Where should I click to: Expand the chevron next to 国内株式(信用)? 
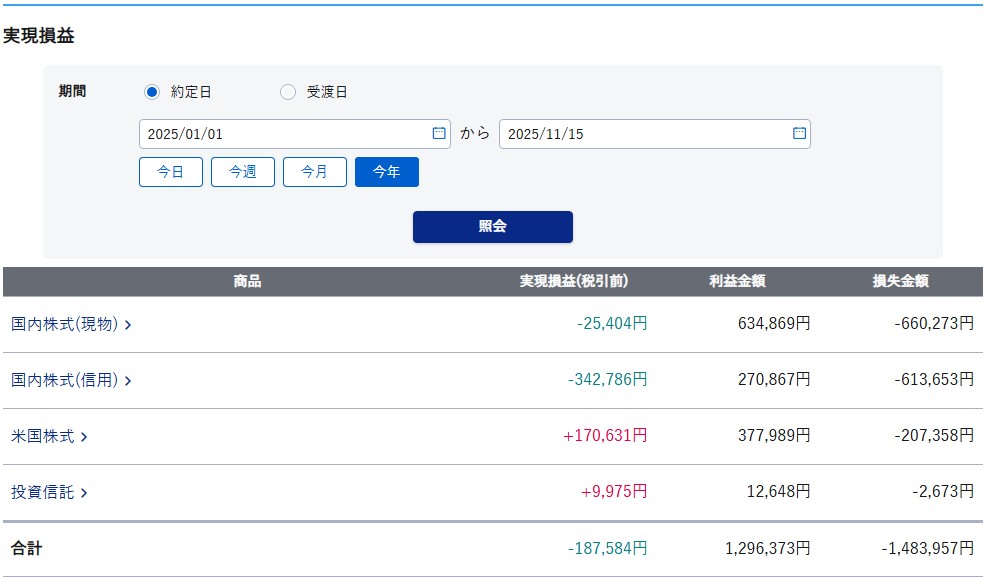[x=128, y=381]
